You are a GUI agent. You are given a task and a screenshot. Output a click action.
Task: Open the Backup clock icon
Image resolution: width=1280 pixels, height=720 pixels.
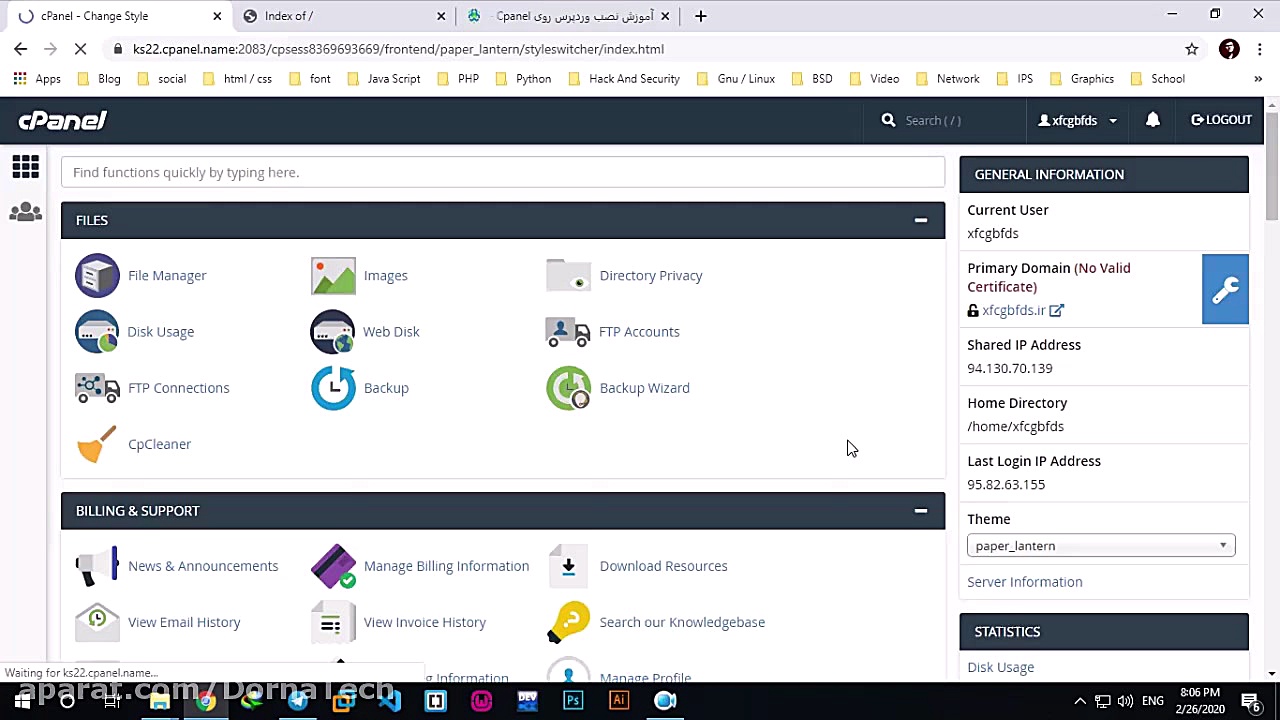[333, 388]
